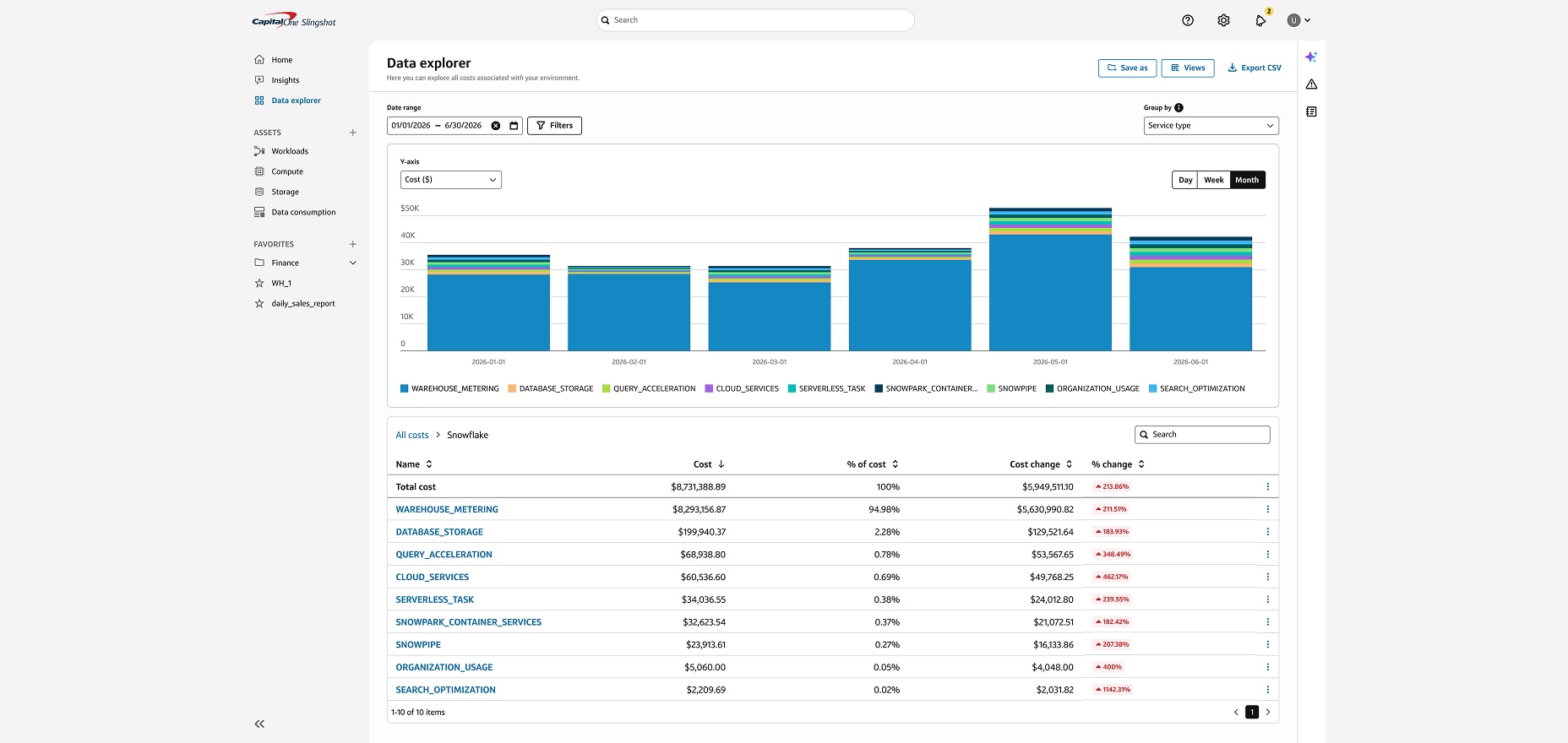The image size is (1568, 743).
Task: Show the Group by info tooltip
Action: pyautogui.click(x=1179, y=107)
